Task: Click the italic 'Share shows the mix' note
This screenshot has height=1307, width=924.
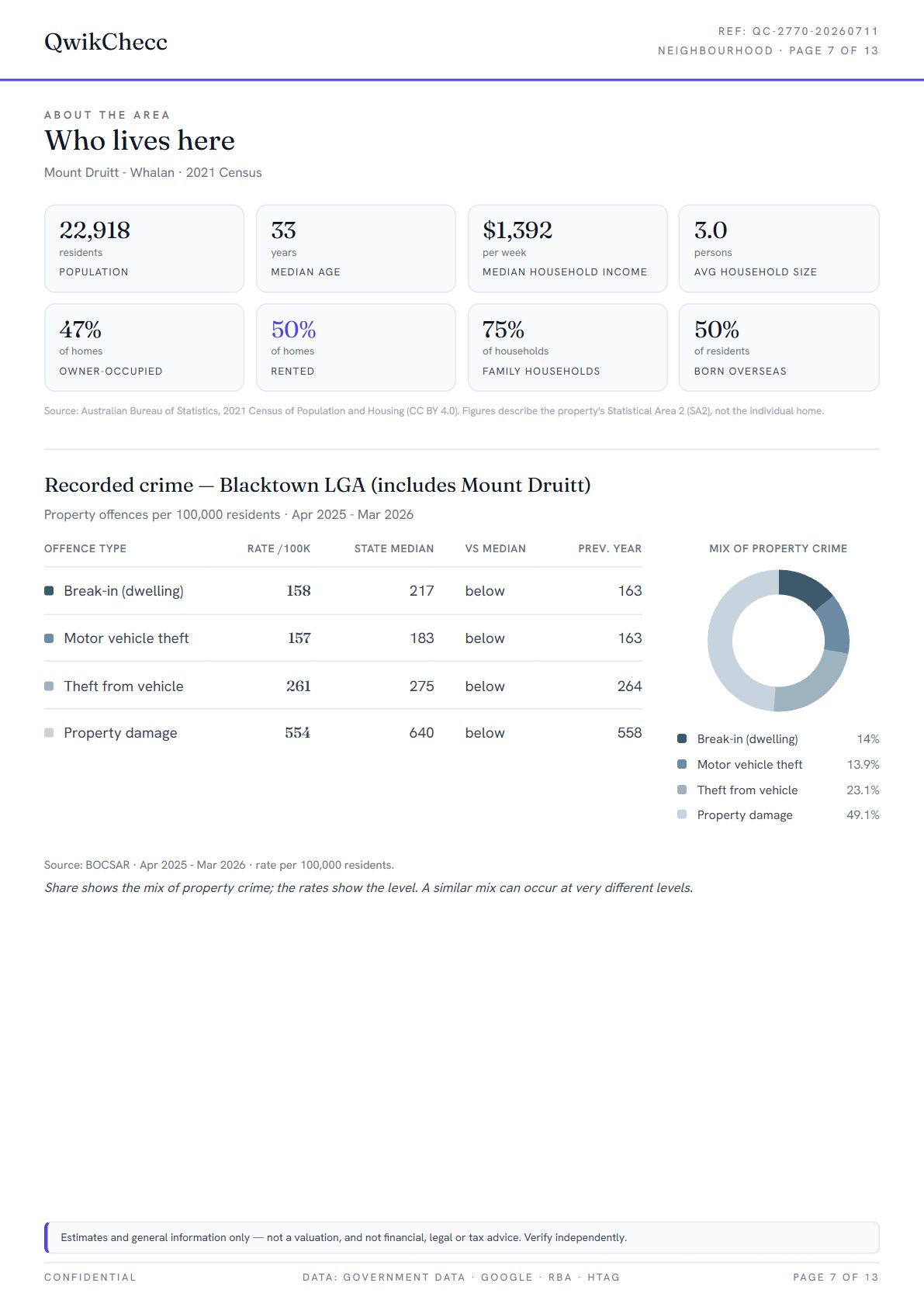Action: click(x=369, y=888)
